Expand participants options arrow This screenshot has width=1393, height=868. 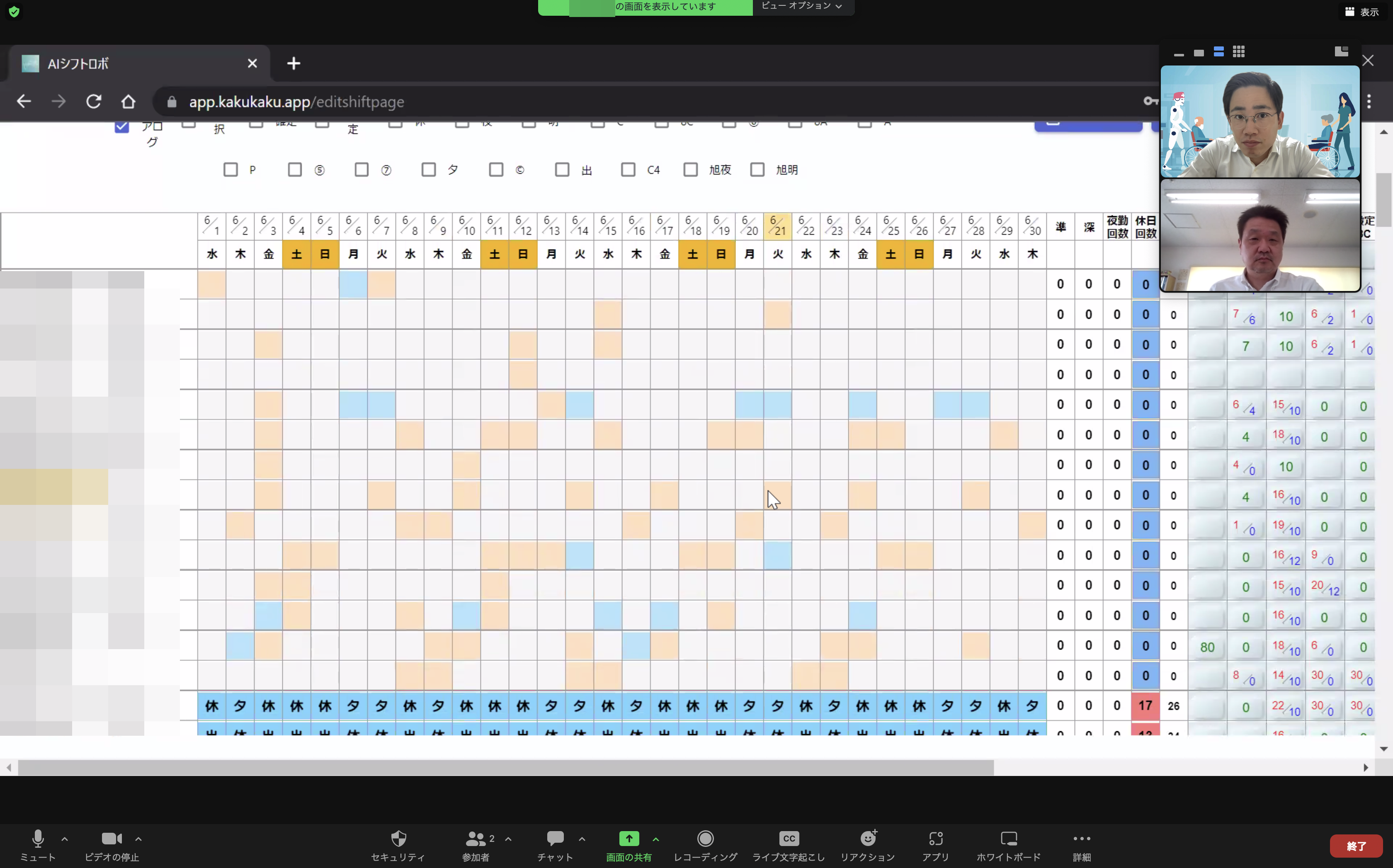pos(508,839)
